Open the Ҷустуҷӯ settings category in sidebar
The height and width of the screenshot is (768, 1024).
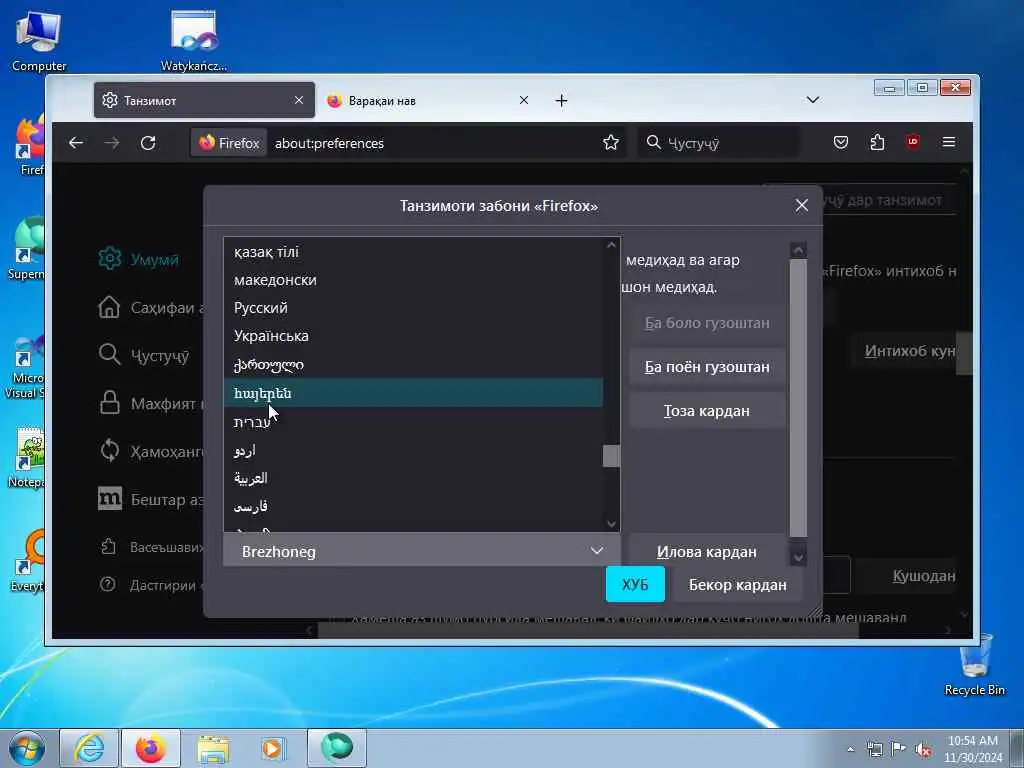[x=144, y=355]
